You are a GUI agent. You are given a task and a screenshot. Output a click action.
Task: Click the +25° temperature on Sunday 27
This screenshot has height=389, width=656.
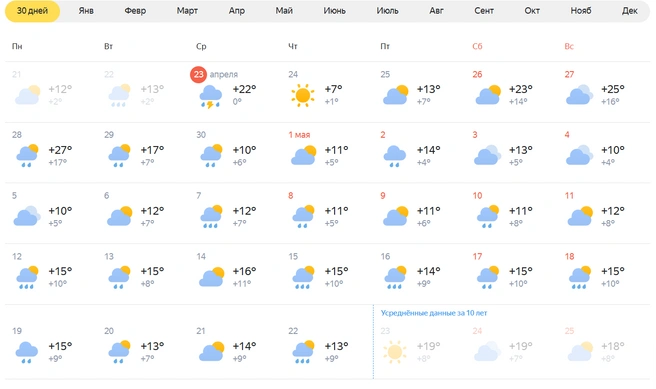click(x=613, y=89)
